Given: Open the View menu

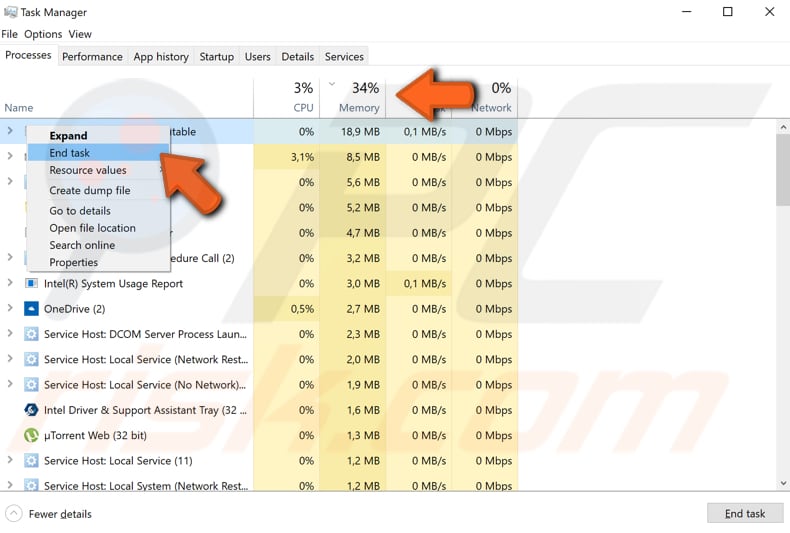Looking at the screenshot, I should (x=80, y=34).
